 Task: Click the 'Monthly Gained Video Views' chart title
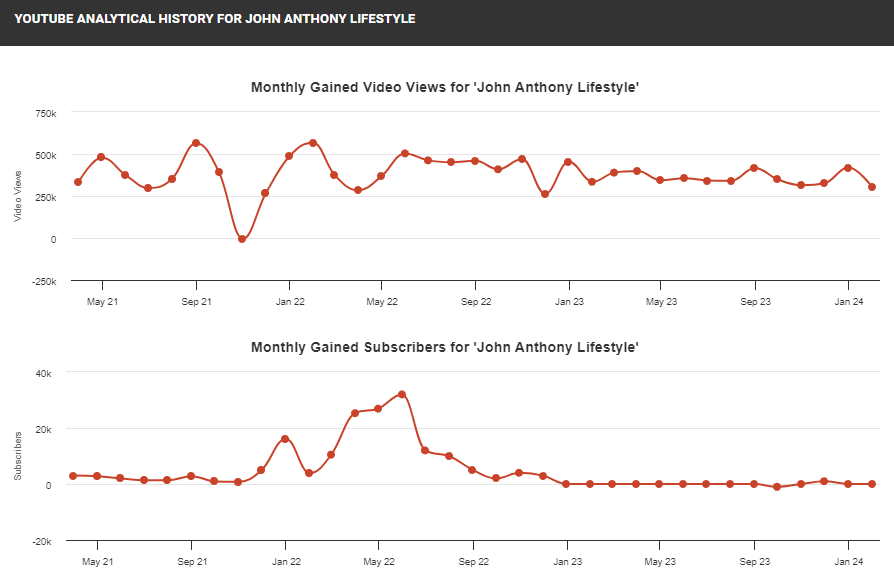[445, 87]
